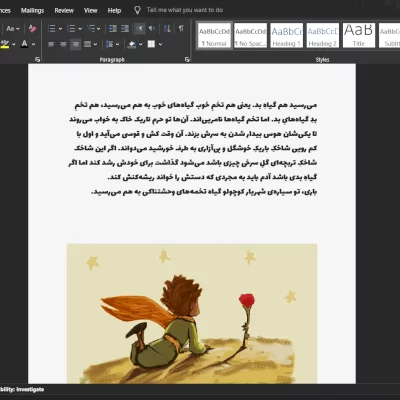Toggle align right for the paragraph
This screenshot has height=400, width=400.
pyautogui.click(x=76, y=44)
